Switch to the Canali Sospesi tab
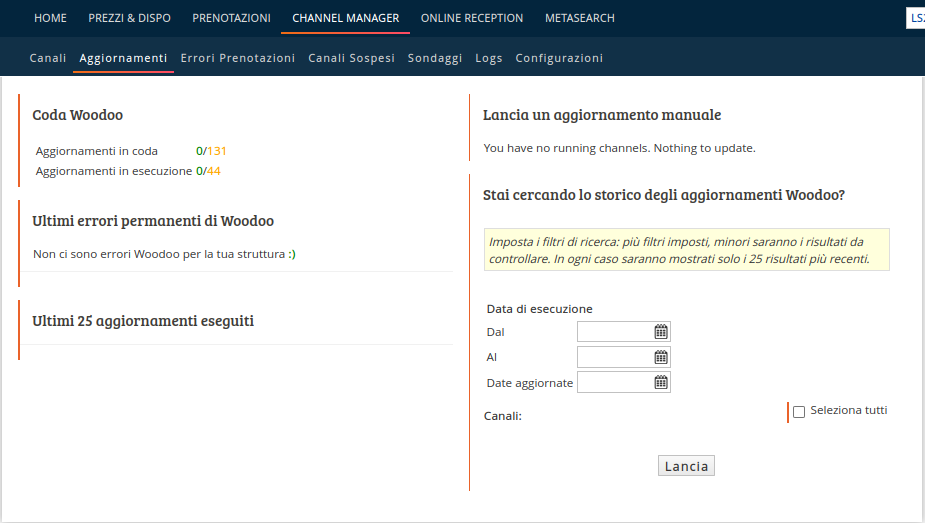The image size is (925, 523). coord(352,58)
